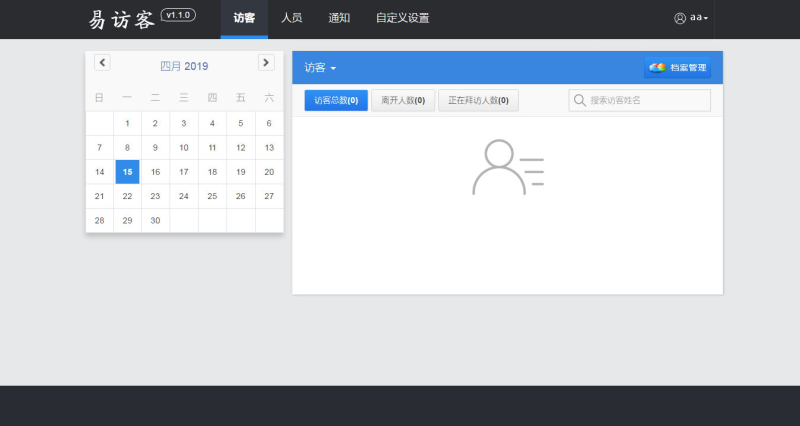This screenshot has height=426, width=800.
Task: Click the empty visitor placeholder icon
Action: click(508, 167)
